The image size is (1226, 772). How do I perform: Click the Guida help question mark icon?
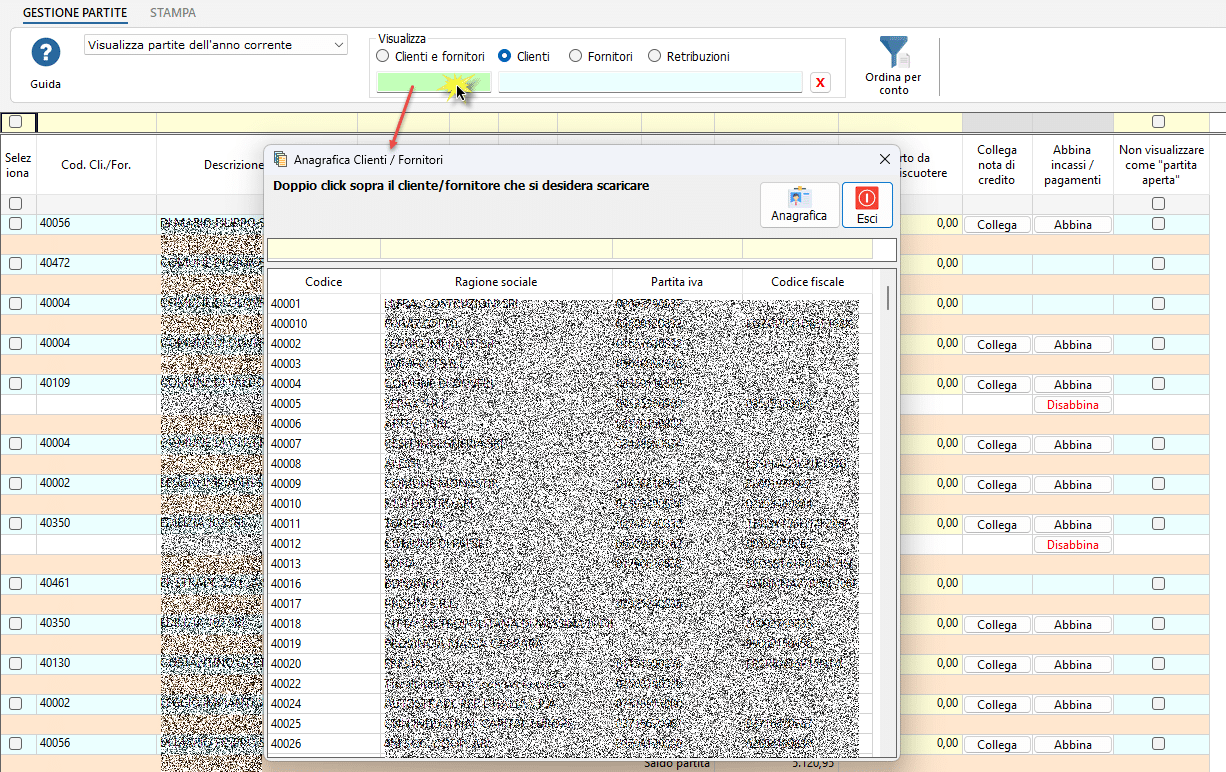tap(46, 53)
